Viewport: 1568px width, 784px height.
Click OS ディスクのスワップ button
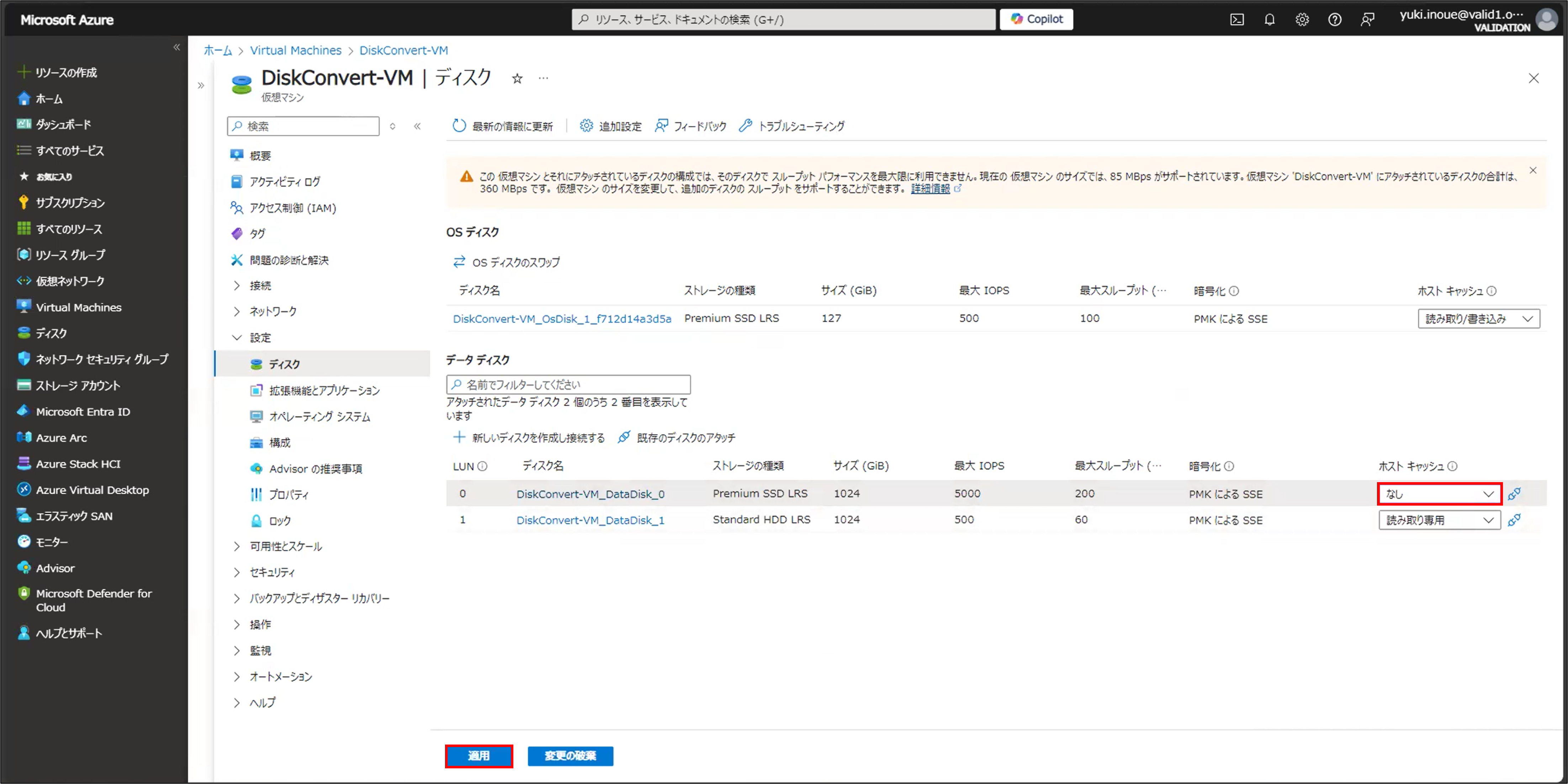(506, 262)
